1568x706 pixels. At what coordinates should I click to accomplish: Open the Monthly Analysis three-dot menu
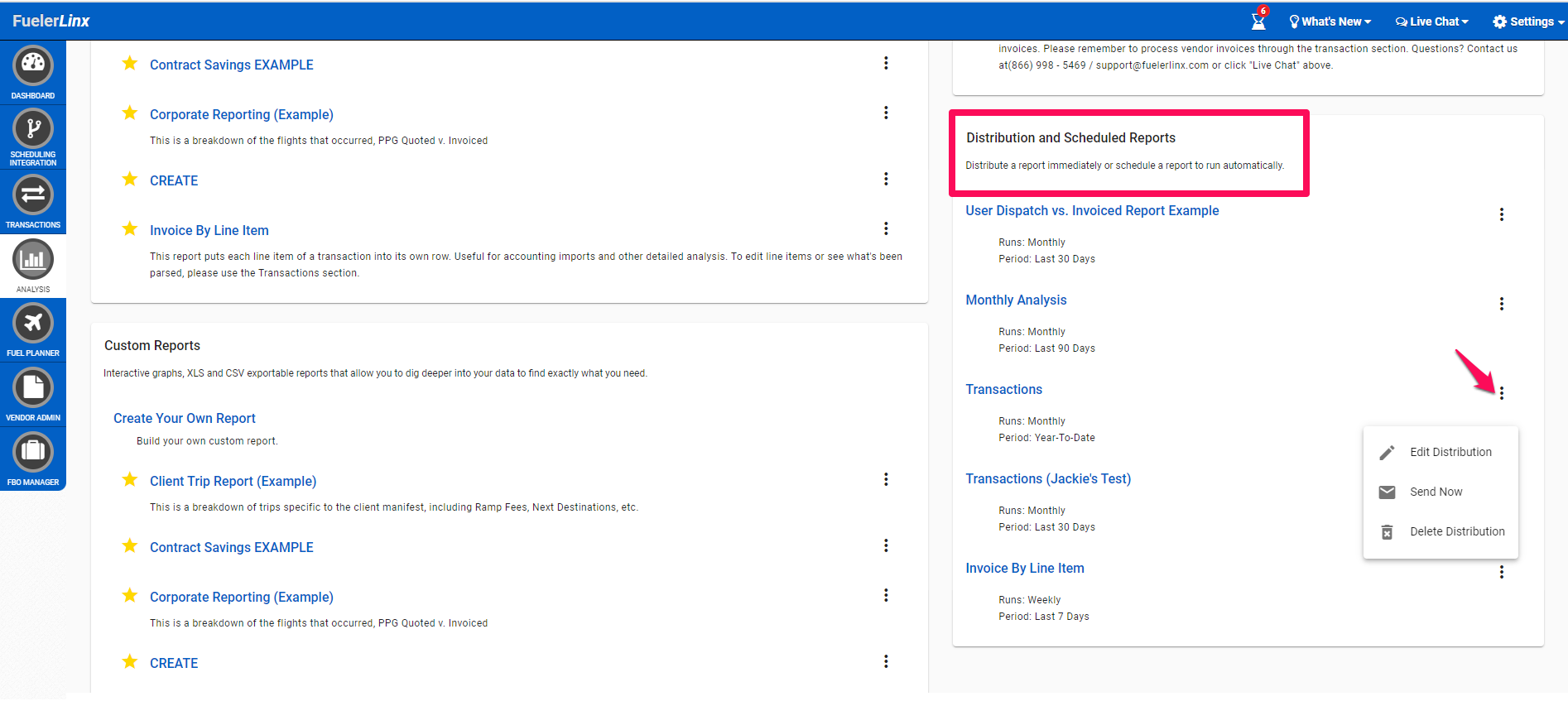(1502, 304)
